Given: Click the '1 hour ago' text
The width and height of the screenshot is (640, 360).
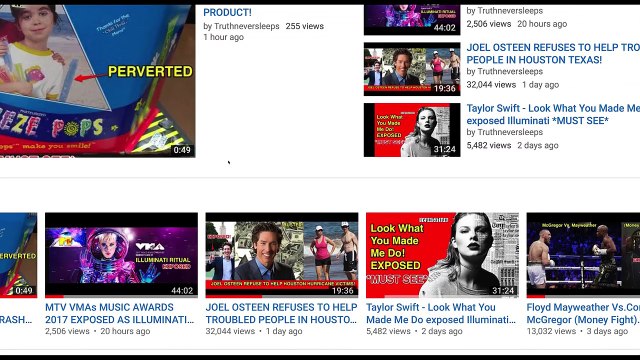Looking at the screenshot, I should coord(223,37).
